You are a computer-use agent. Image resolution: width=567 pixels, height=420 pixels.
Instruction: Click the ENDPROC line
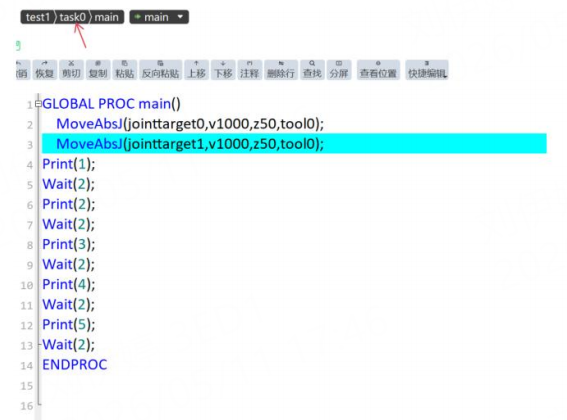pos(74,365)
